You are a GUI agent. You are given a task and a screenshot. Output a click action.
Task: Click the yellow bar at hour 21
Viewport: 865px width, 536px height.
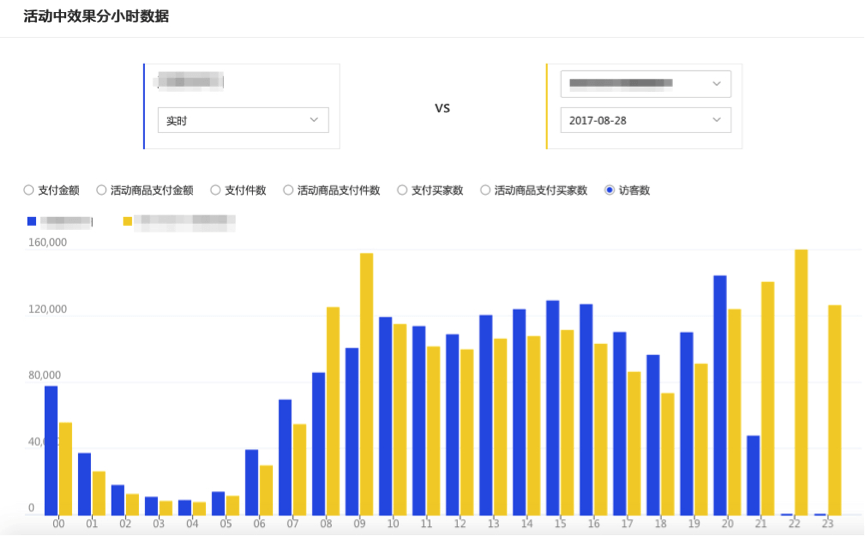tap(768, 399)
